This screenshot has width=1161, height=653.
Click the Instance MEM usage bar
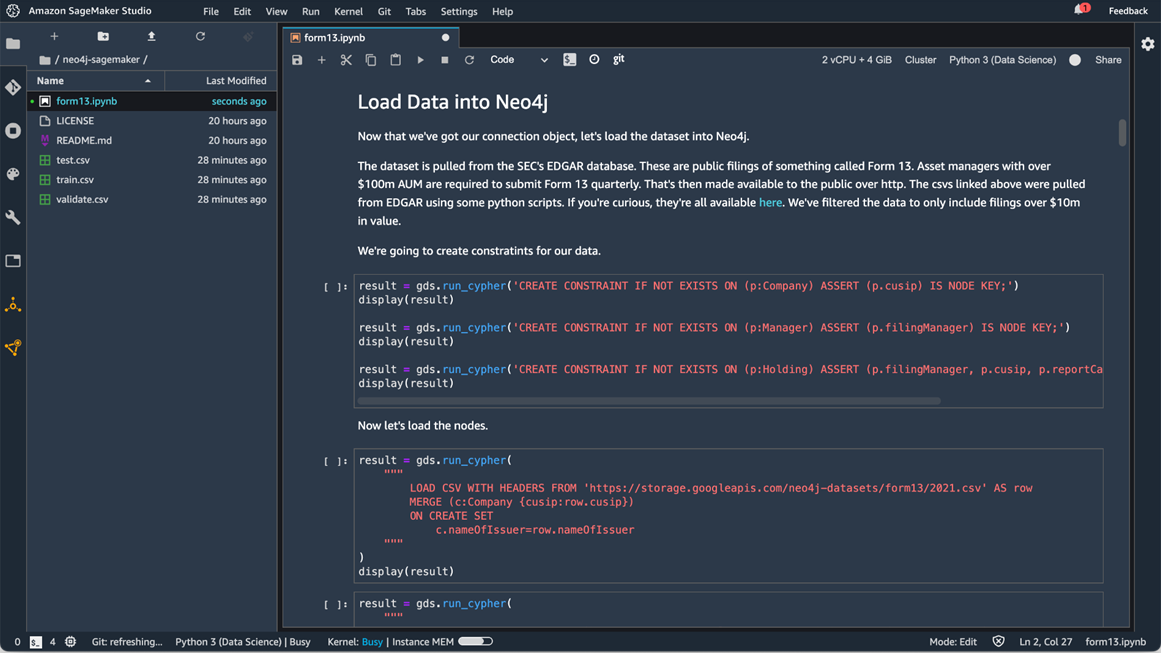point(475,642)
